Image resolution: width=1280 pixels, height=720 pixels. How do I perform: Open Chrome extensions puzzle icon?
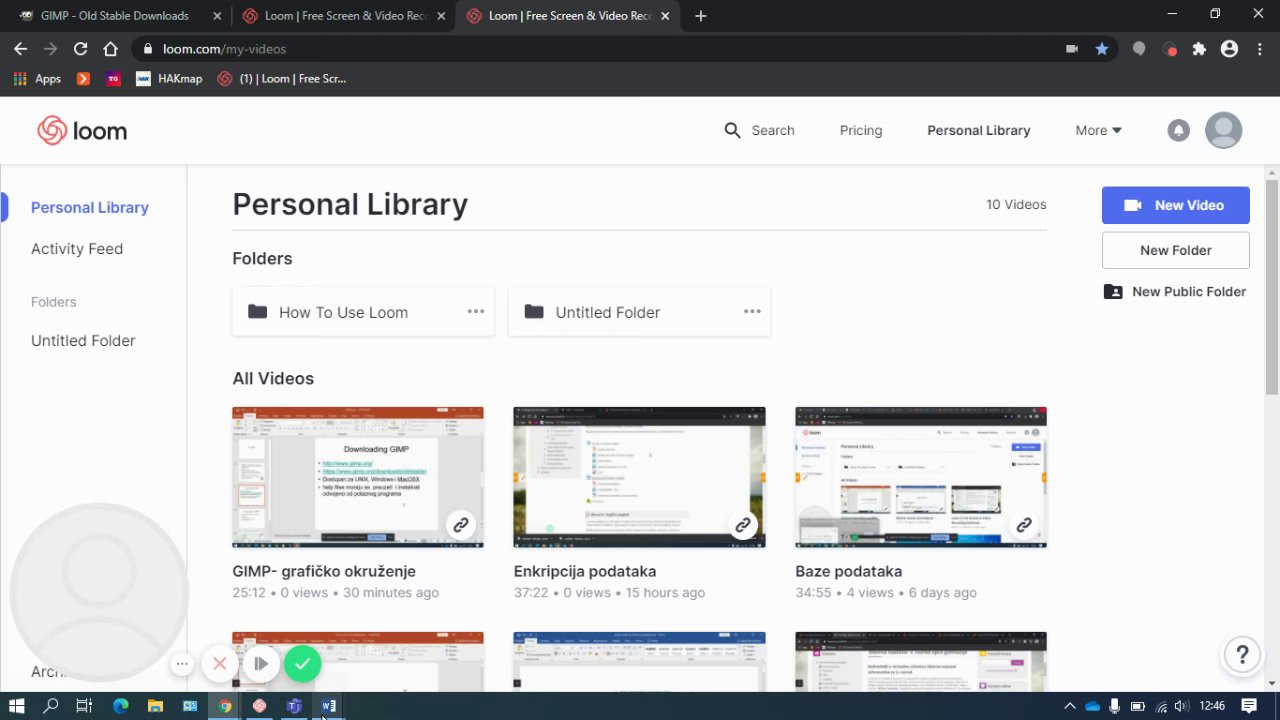(1199, 49)
